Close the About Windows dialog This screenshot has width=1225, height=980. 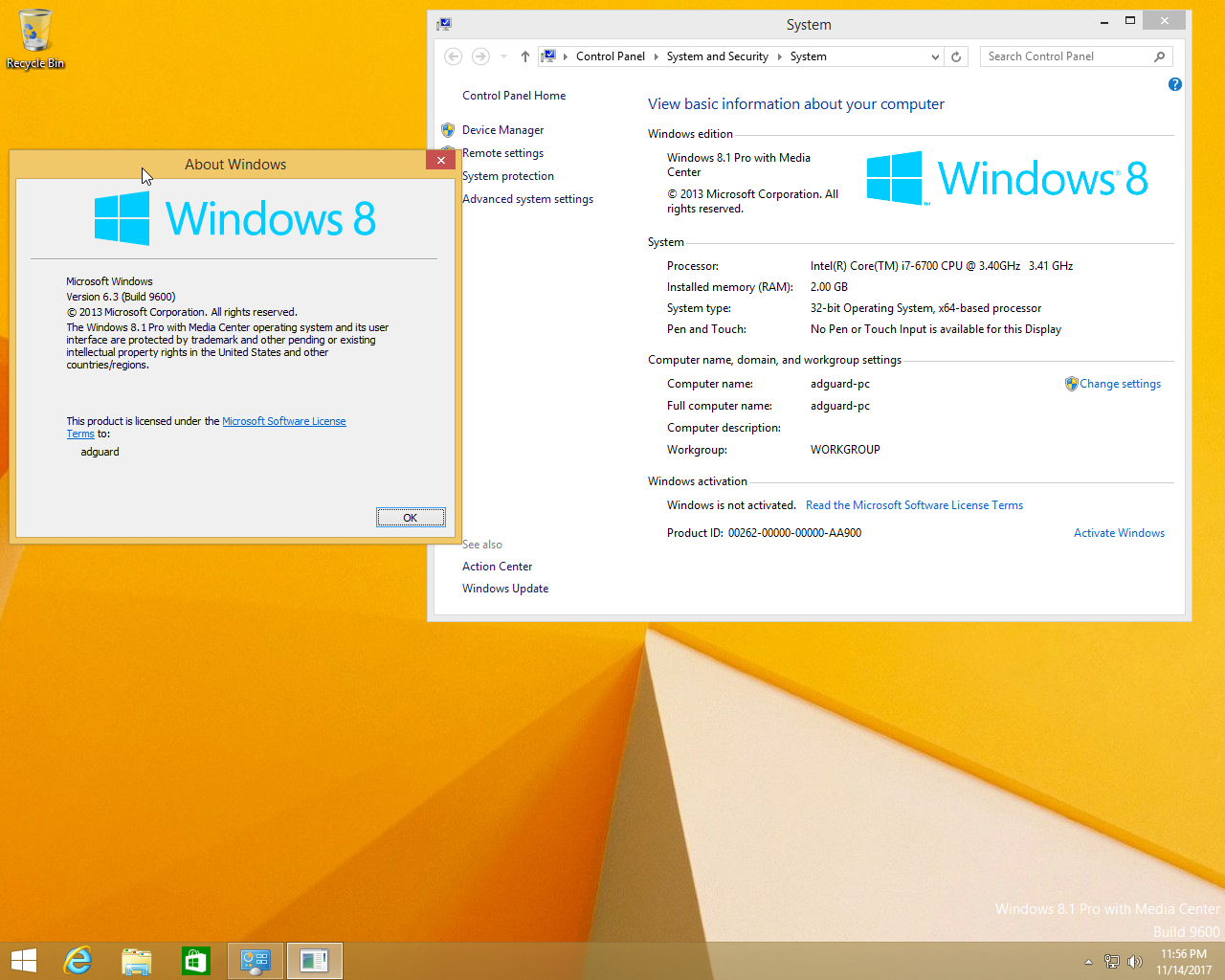[440, 160]
